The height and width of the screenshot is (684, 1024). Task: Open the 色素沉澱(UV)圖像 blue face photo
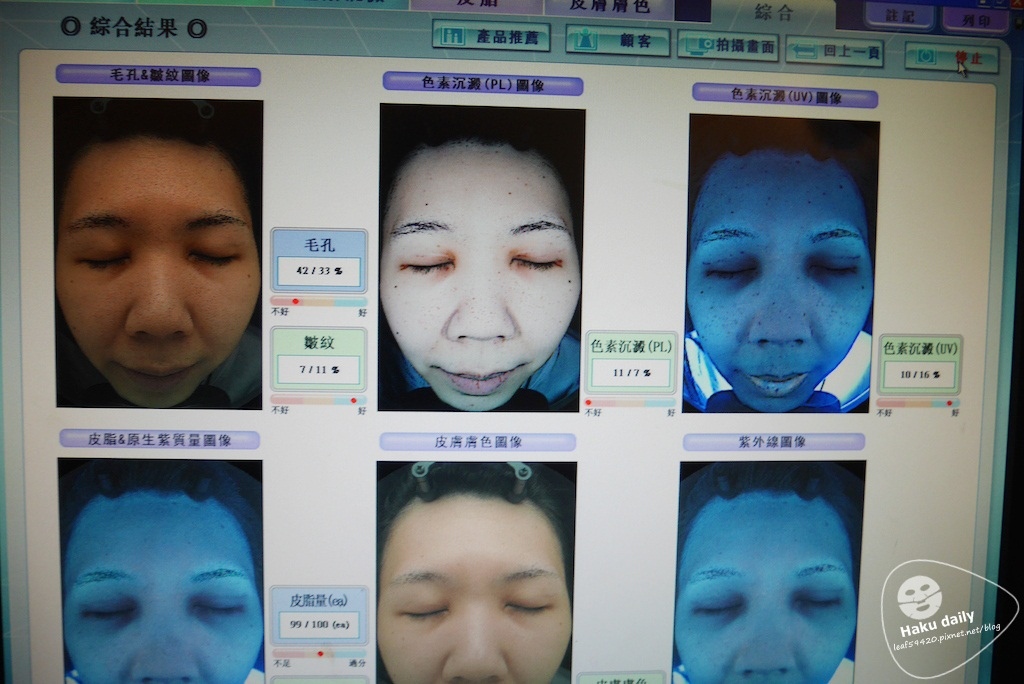click(x=780, y=265)
